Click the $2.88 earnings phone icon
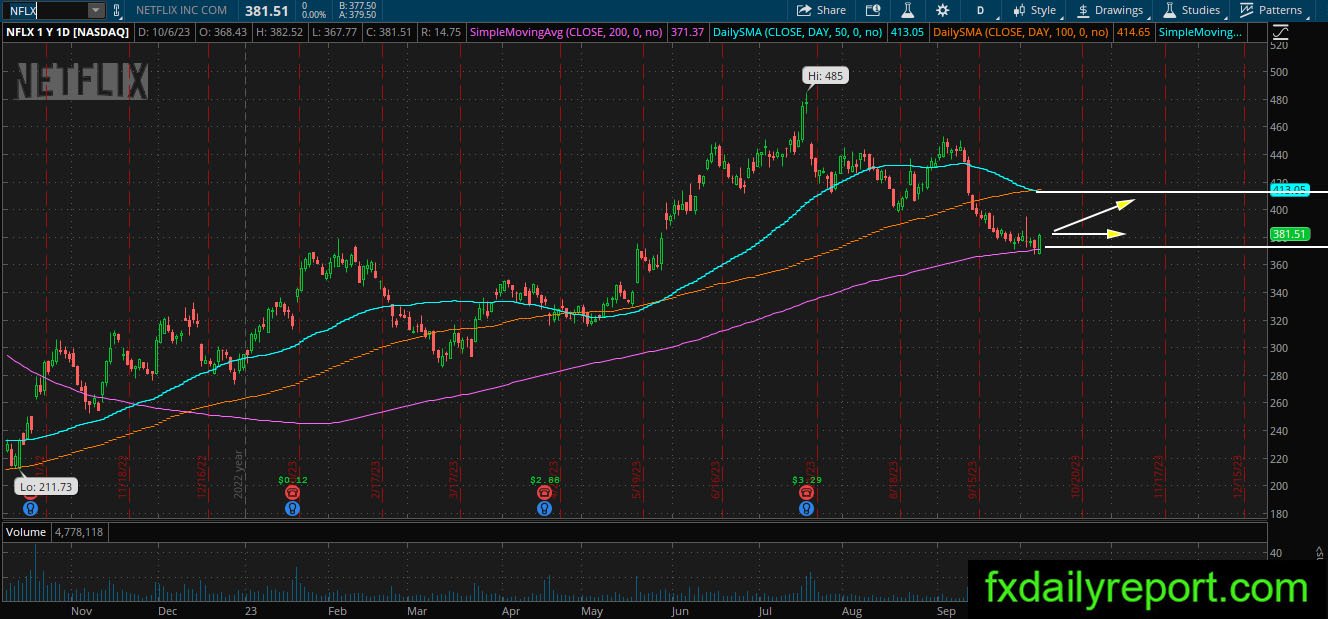This screenshot has width=1328, height=619. (x=544, y=494)
